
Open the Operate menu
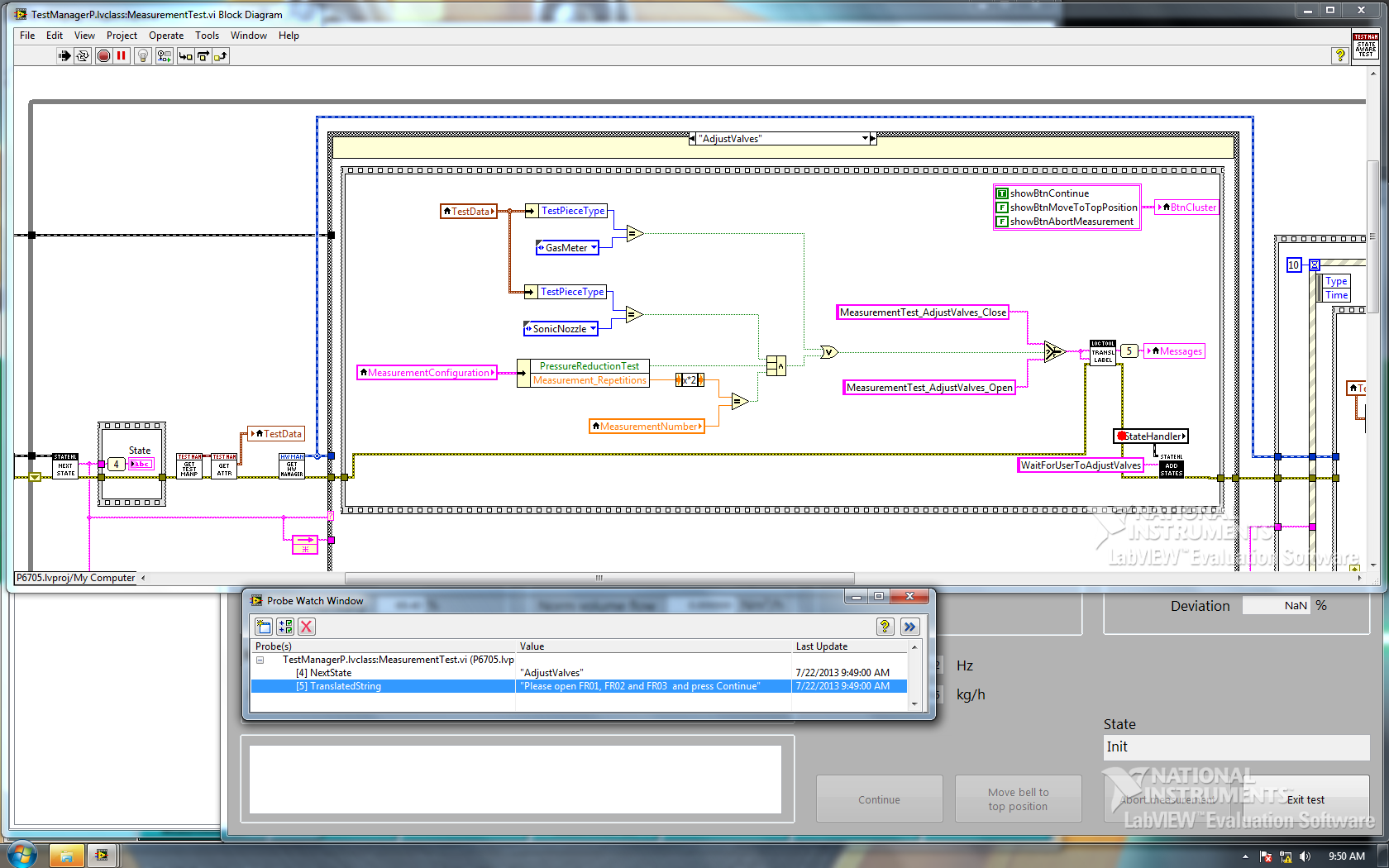[x=166, y=36]
